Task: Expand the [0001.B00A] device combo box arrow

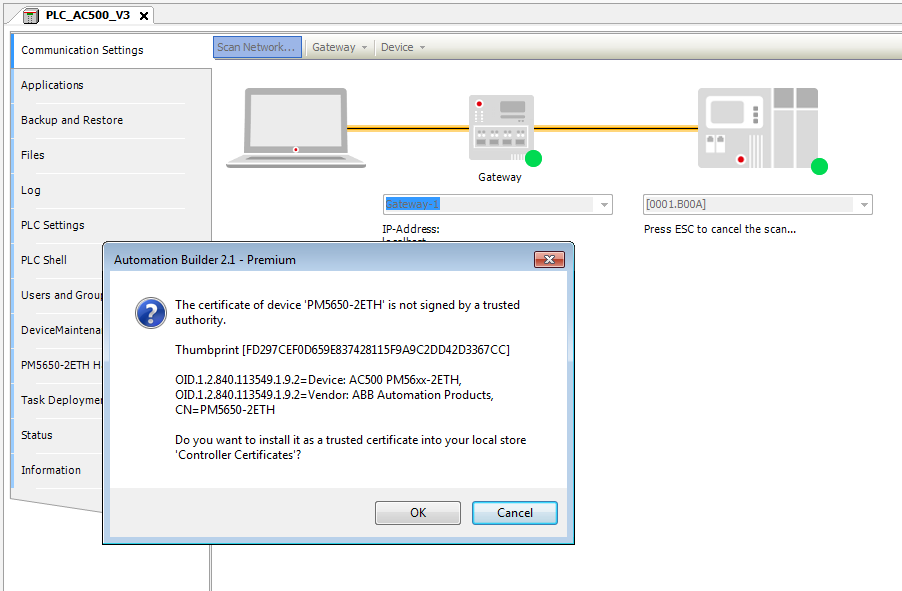Action: point(863,204)
